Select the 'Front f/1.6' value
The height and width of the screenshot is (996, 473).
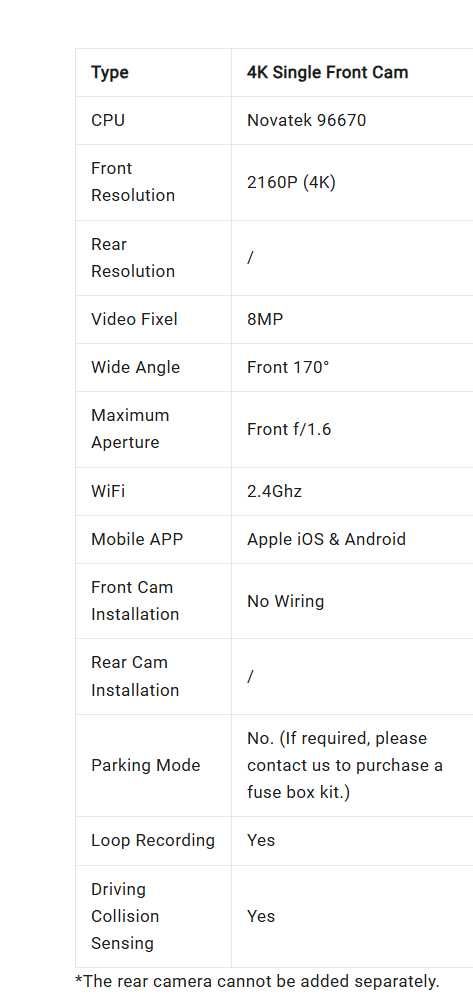click(x=289, y=429)
